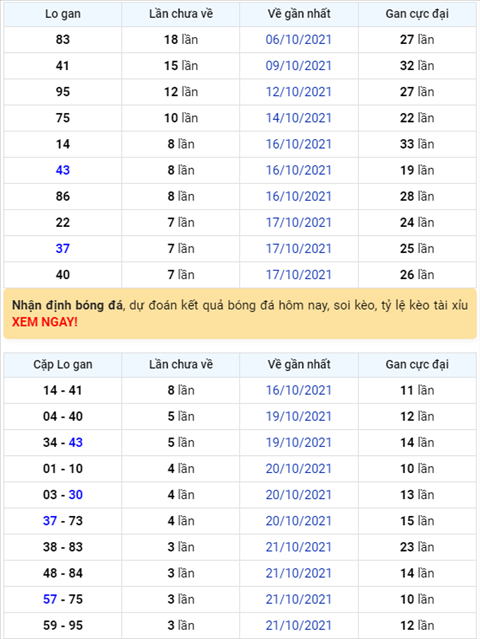
Task: Select the pair 04 - 40
Action: pyautogui.click(x=63, y=416)
